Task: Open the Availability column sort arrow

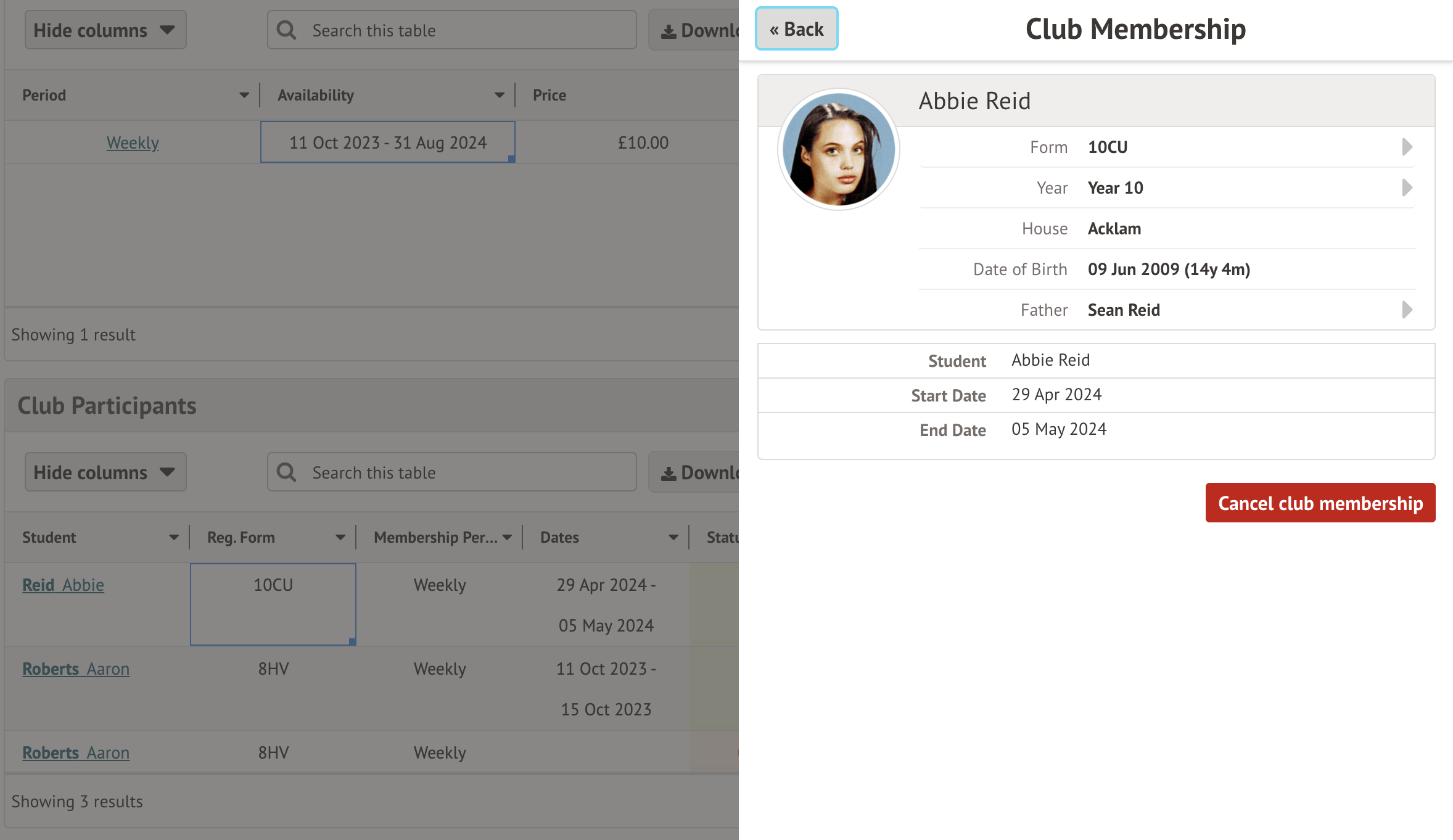Action: pos(499,95)
